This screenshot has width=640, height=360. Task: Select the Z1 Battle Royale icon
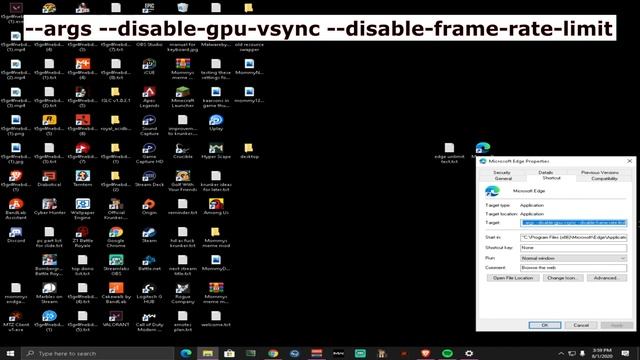point(82,237)
